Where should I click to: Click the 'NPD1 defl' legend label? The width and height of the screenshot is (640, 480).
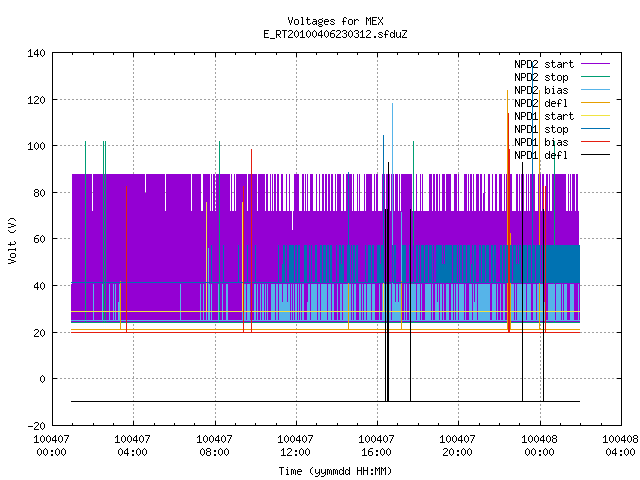coord(541,156)
